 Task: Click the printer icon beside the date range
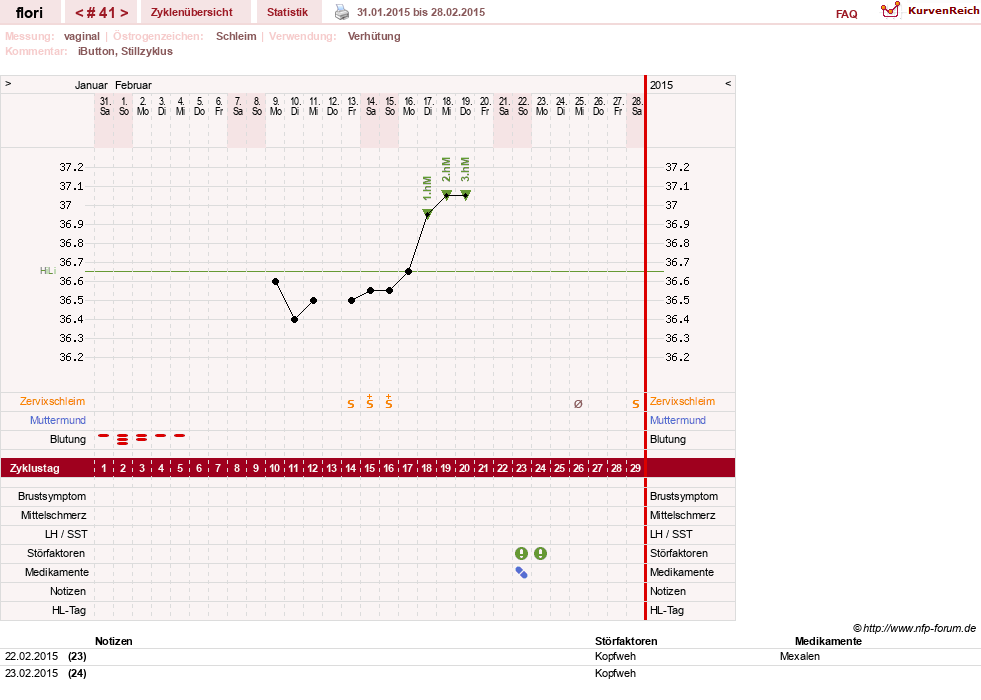click(342, 12)
